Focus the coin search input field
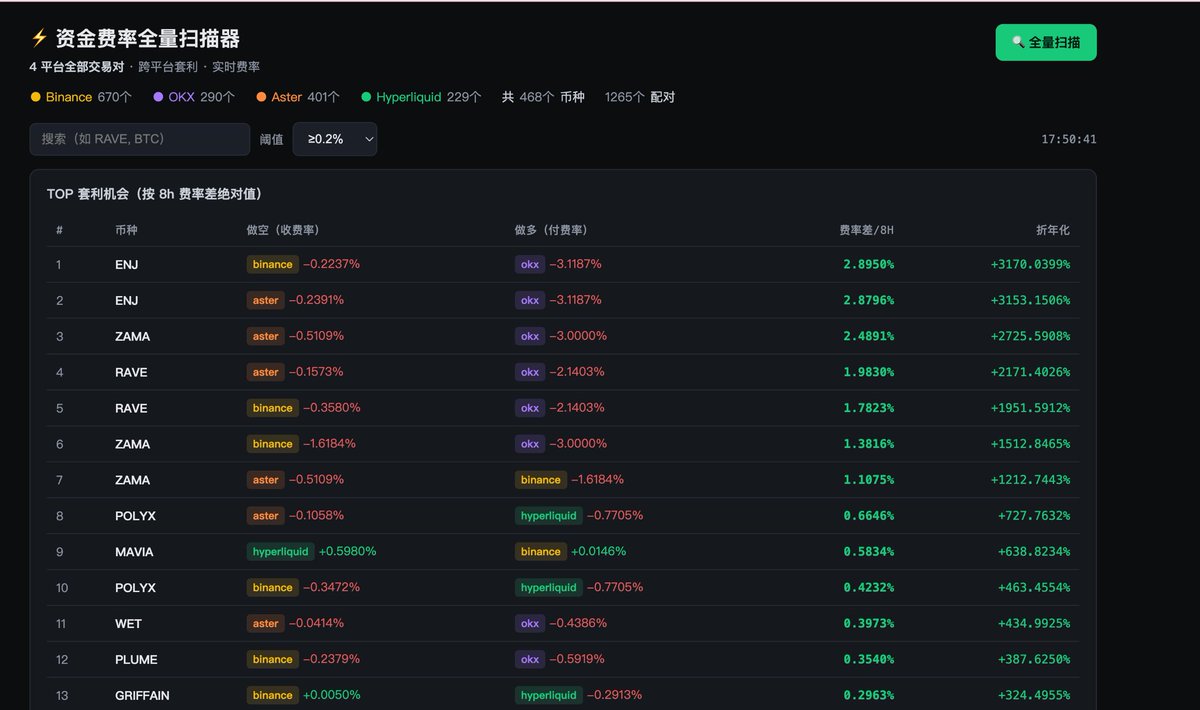 (140, 139)
